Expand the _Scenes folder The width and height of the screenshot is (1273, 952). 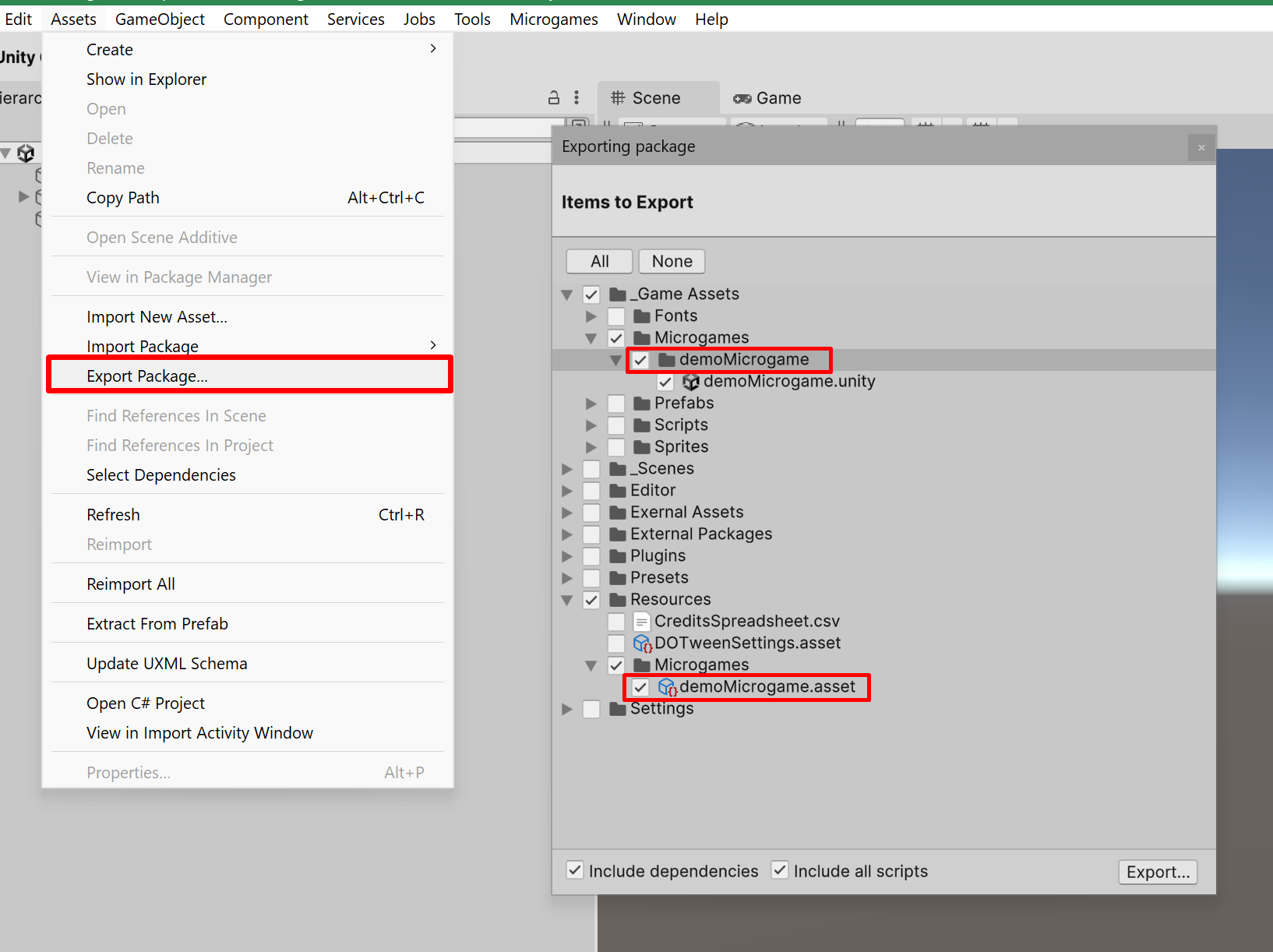[567, 469]
